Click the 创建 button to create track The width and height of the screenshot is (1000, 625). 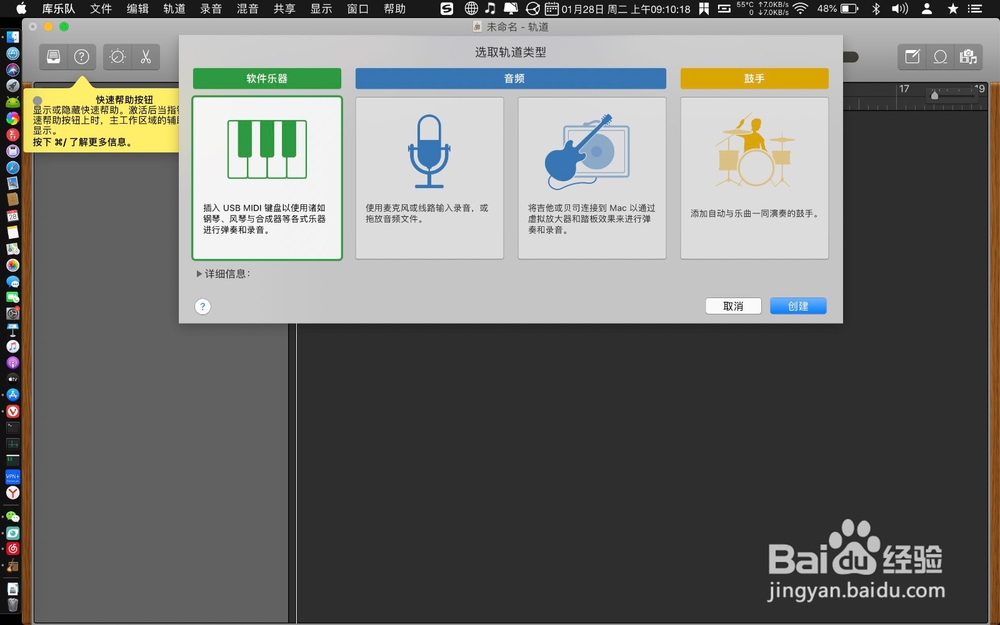798,306
